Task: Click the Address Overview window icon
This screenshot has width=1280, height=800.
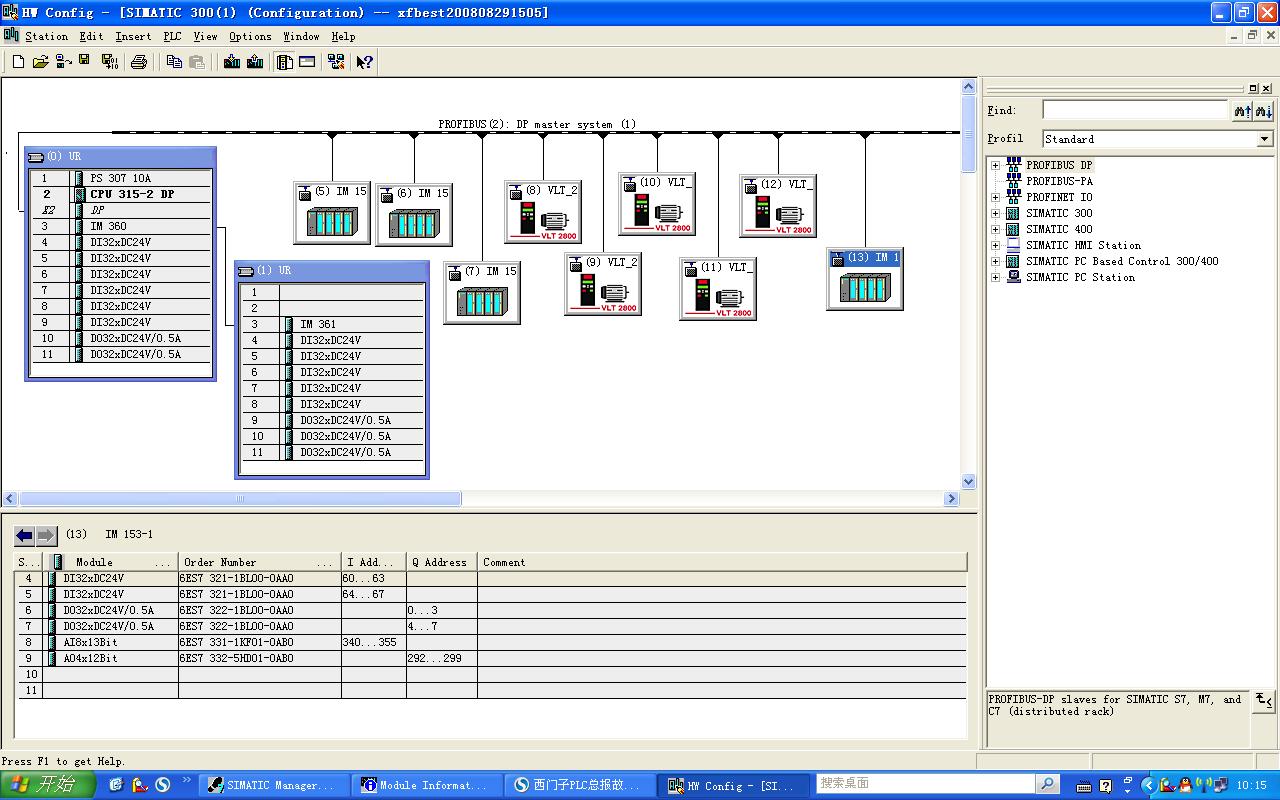Action: pos(307,62)
